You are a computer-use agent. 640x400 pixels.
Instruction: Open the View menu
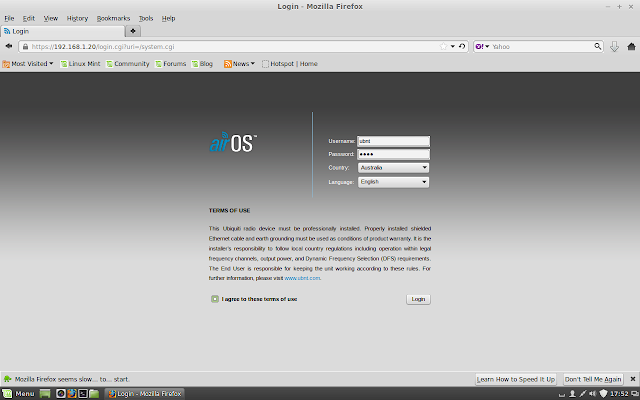51,18
